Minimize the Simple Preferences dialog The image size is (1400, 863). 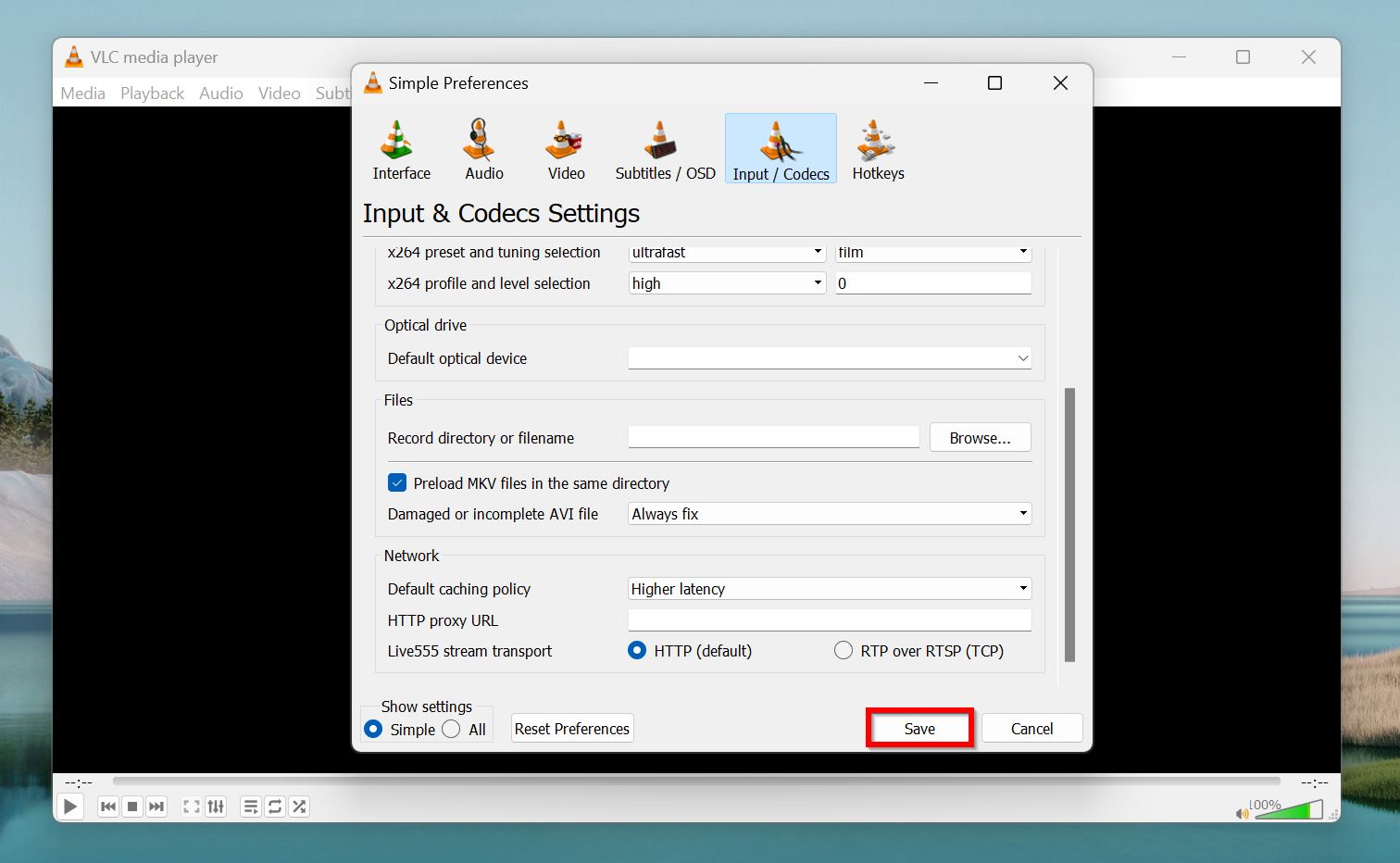pos(931,83)
